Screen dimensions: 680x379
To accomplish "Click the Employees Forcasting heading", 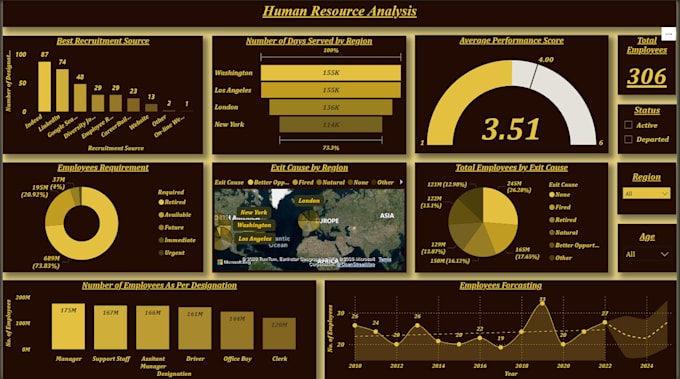I will (x=500, y=285).
